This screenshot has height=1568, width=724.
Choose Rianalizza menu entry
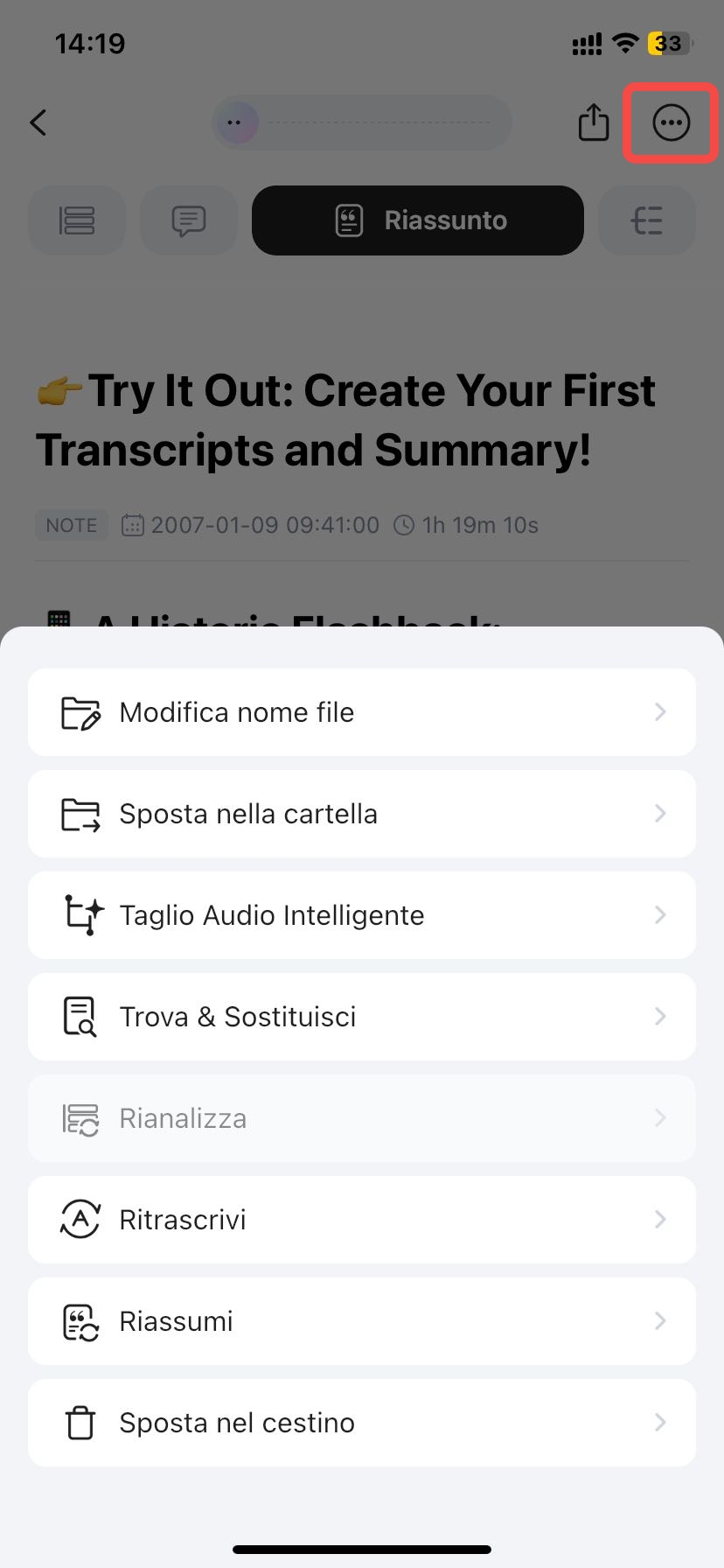point(362,1118)
